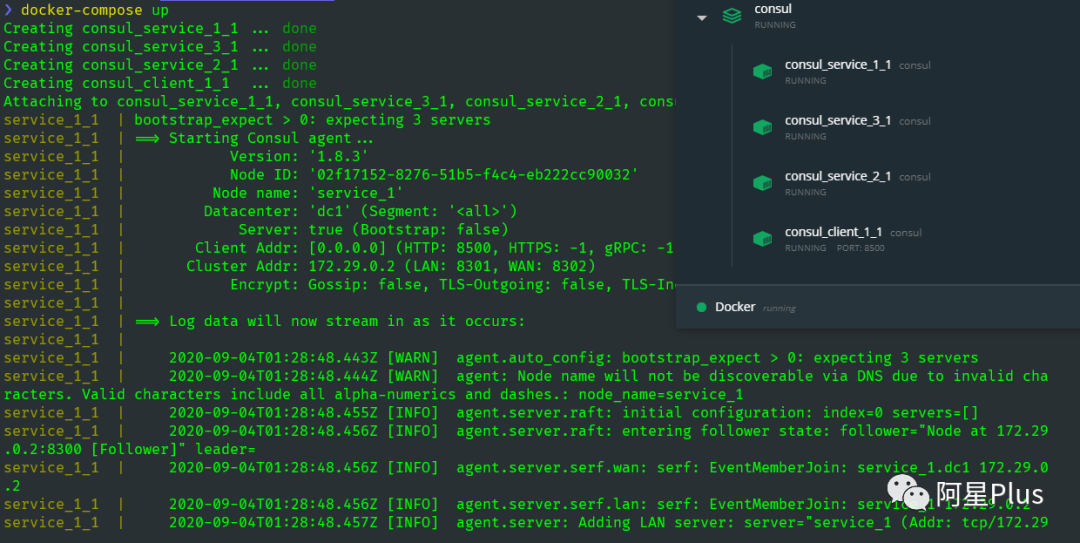
Task: Click the Client Addr [0.0.0.0] line
Action: (x=434, y=247)
